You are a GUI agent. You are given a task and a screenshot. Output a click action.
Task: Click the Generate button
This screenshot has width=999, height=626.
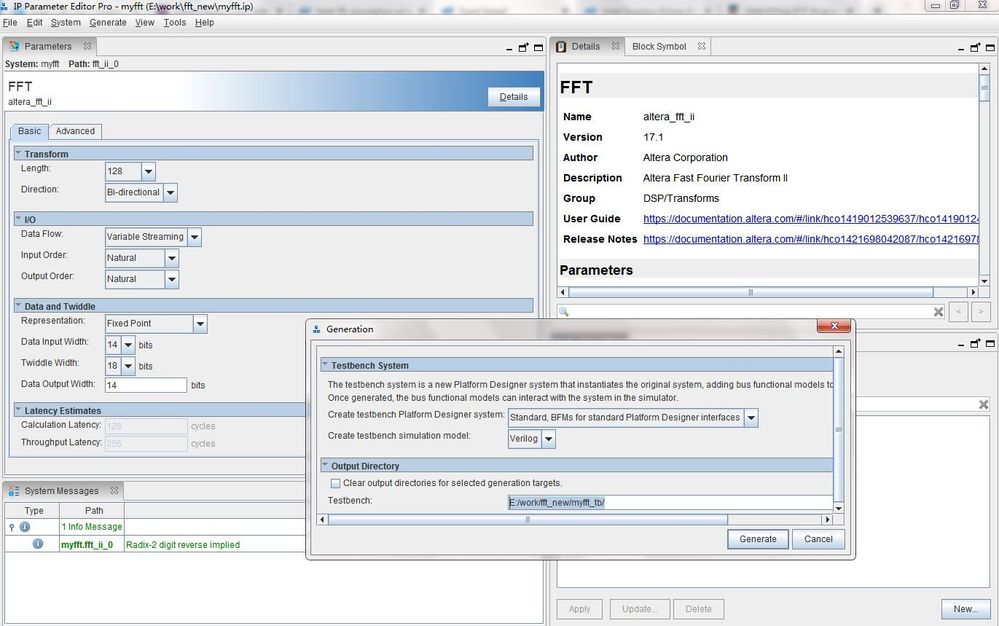(758, 539)
